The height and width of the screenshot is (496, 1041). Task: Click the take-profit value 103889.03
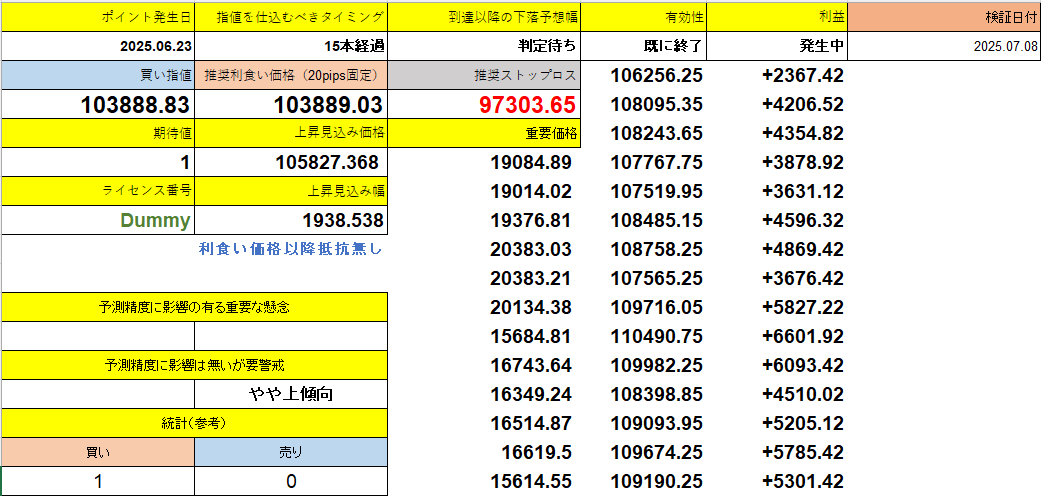point(291,104)
